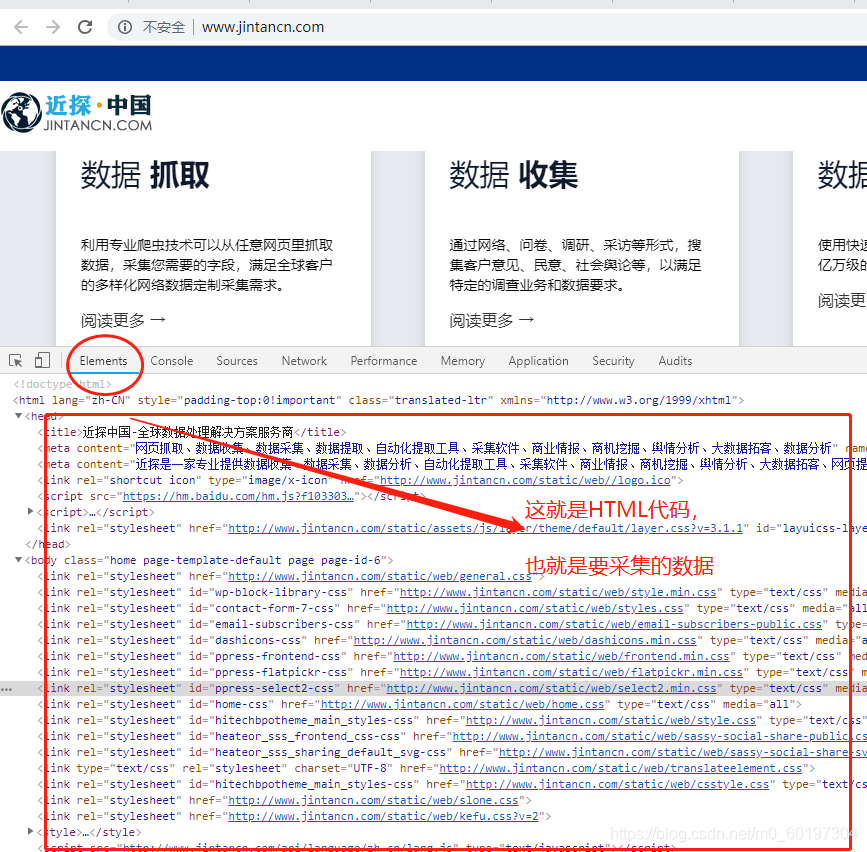Click the three-dot menu beside highlighted row
The width and height of the screenshot is (867, 852).
(6, 689)
